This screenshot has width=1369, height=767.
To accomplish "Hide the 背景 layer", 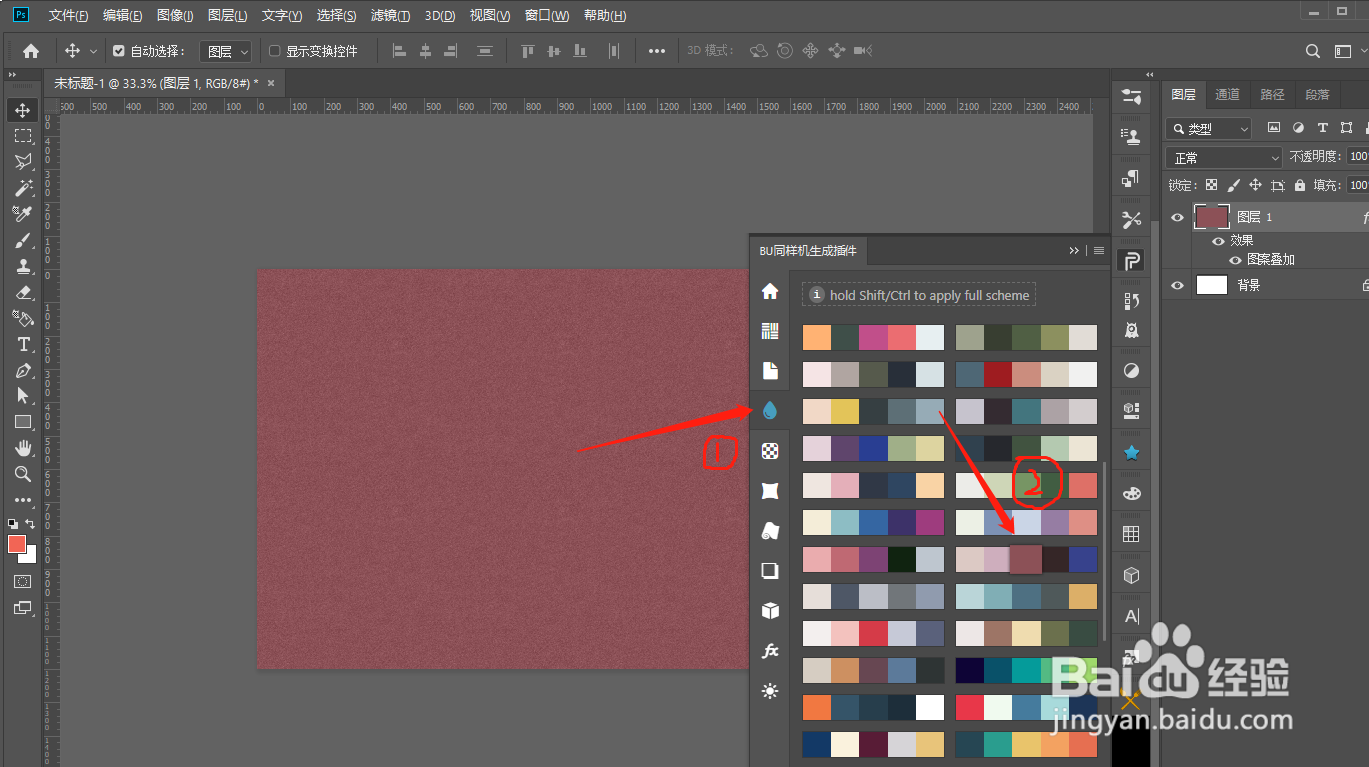I will [x=1178, y=285].
